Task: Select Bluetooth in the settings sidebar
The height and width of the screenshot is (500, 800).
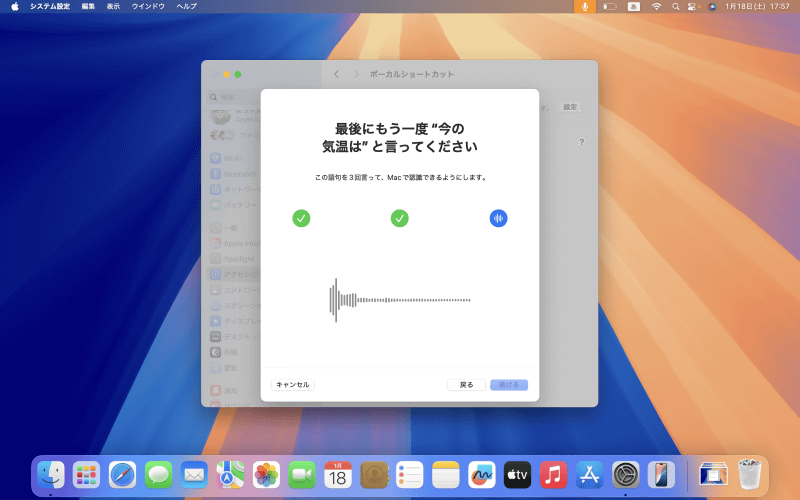Action: (x=234, y=174)
